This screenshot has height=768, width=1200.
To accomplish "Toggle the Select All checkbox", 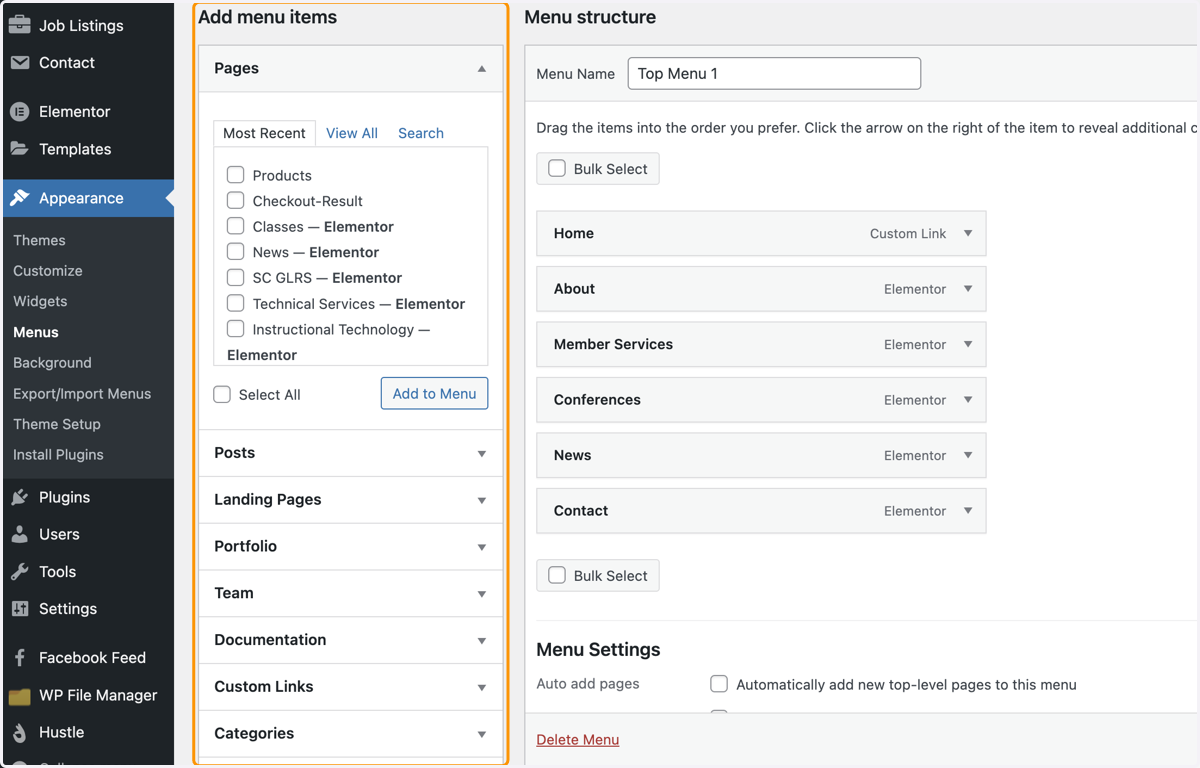I will (x=222, y=395).
